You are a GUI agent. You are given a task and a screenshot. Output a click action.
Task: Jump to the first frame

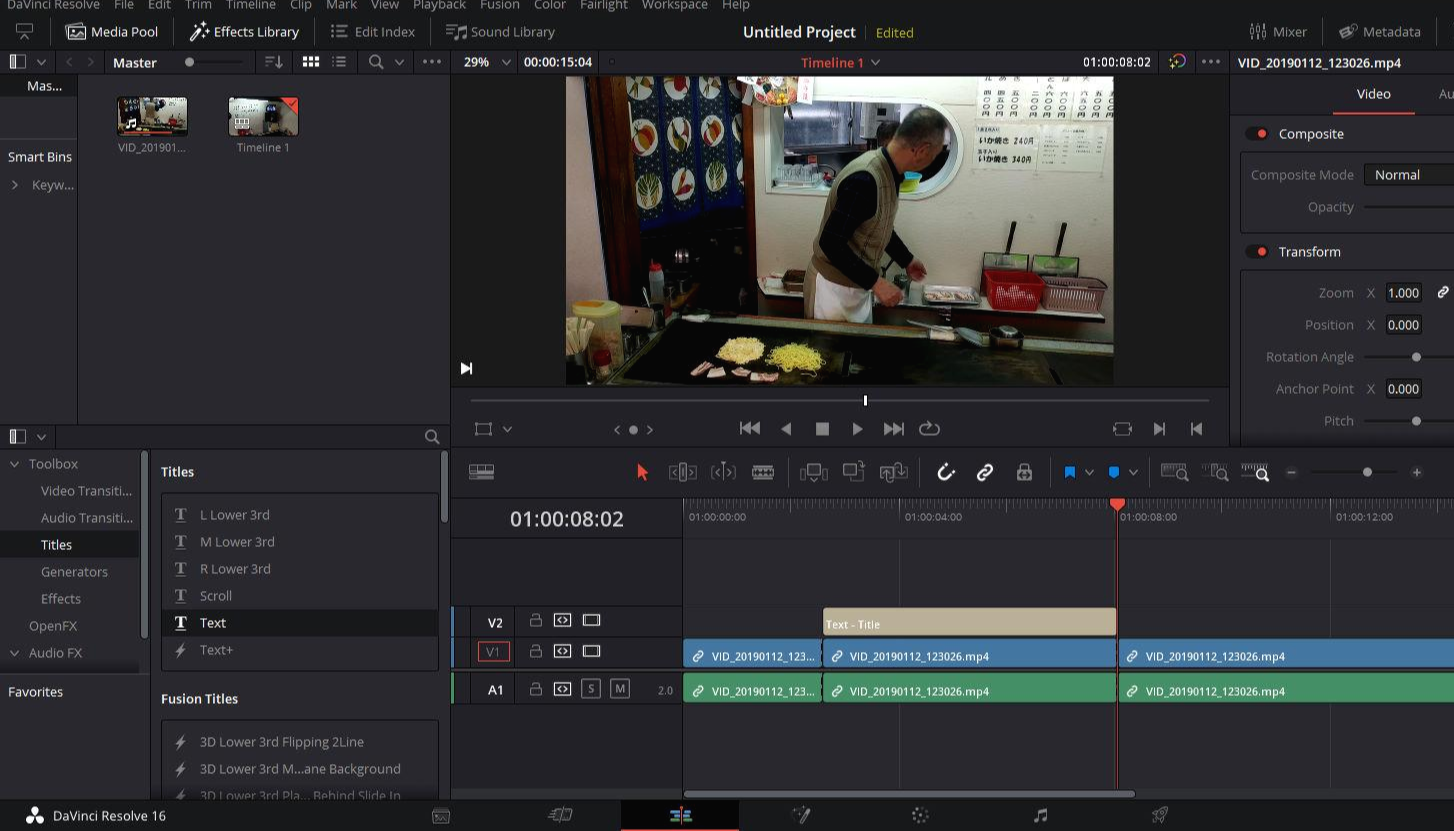(749, 429)
